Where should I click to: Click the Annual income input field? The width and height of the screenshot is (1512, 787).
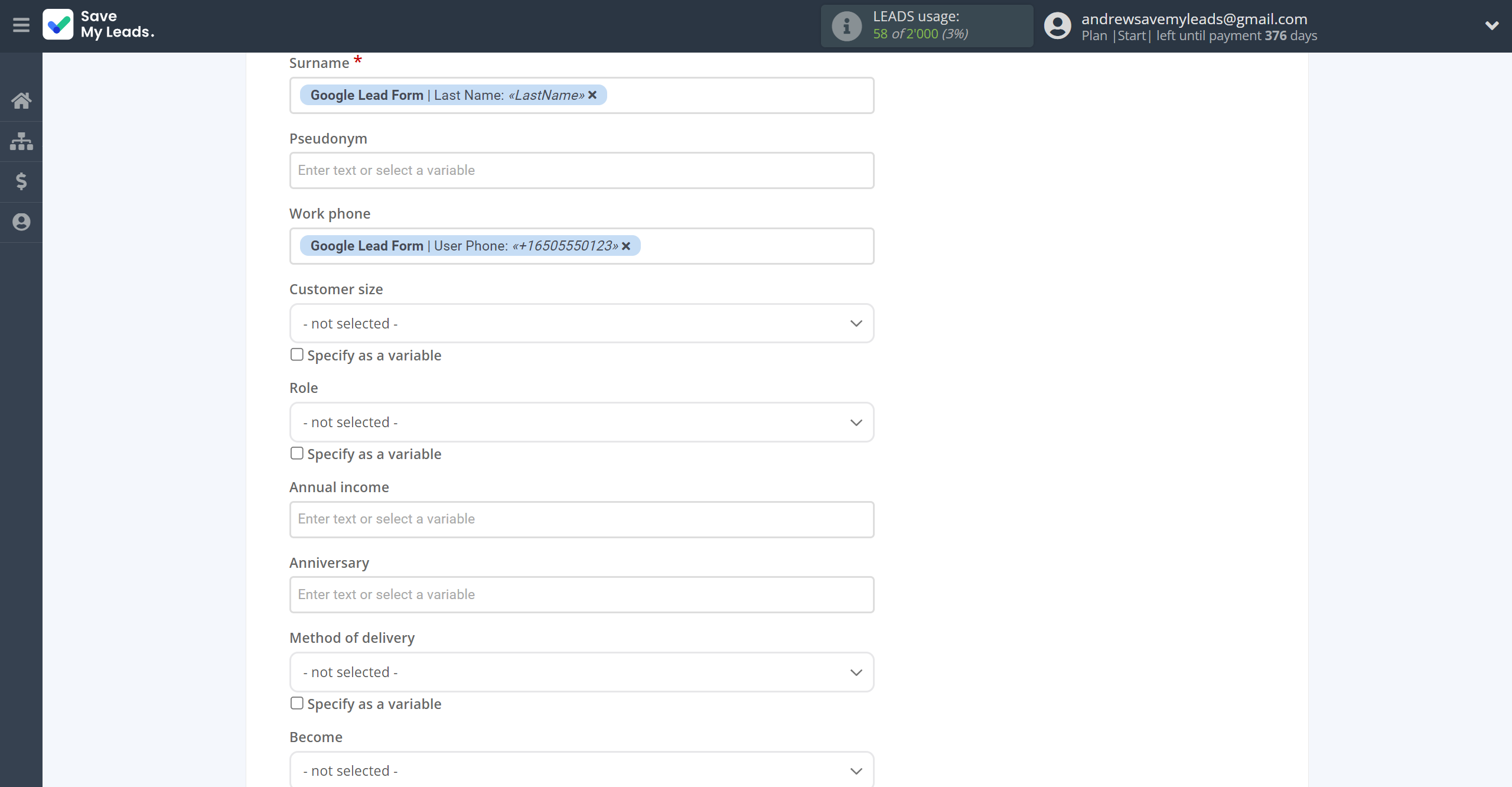coord(581,519)
